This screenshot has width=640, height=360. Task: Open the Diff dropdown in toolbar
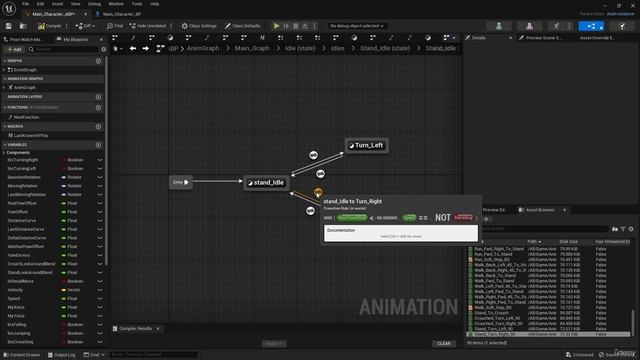pos(85,26)
